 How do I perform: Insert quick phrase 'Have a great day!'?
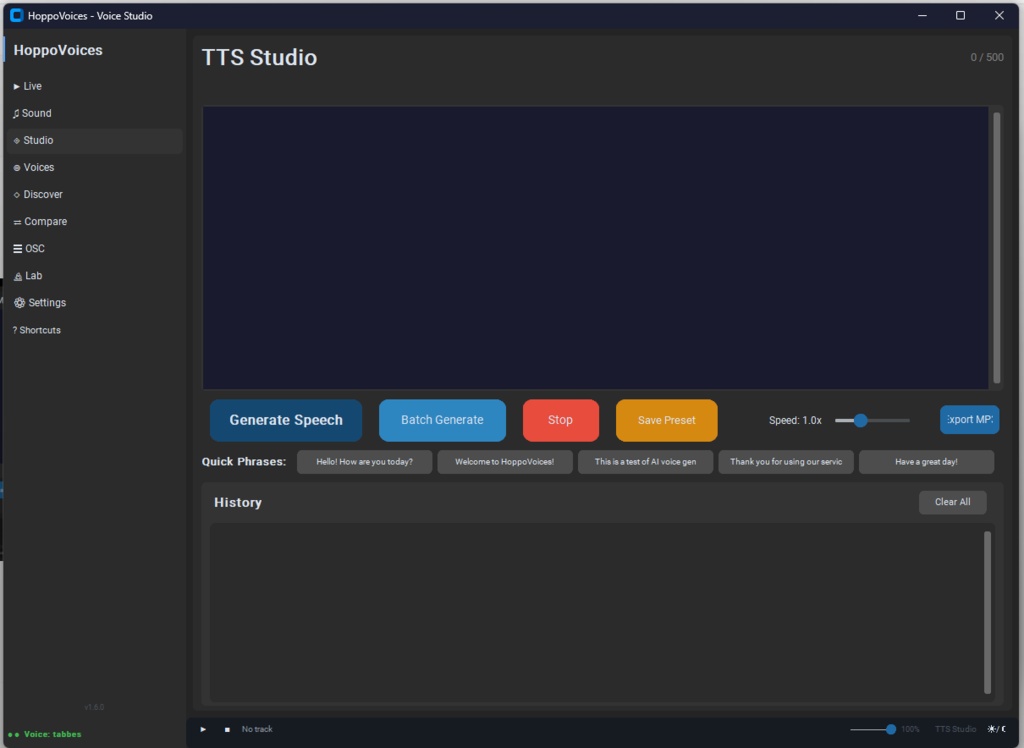pyautogui.click(x=926, y=462)
